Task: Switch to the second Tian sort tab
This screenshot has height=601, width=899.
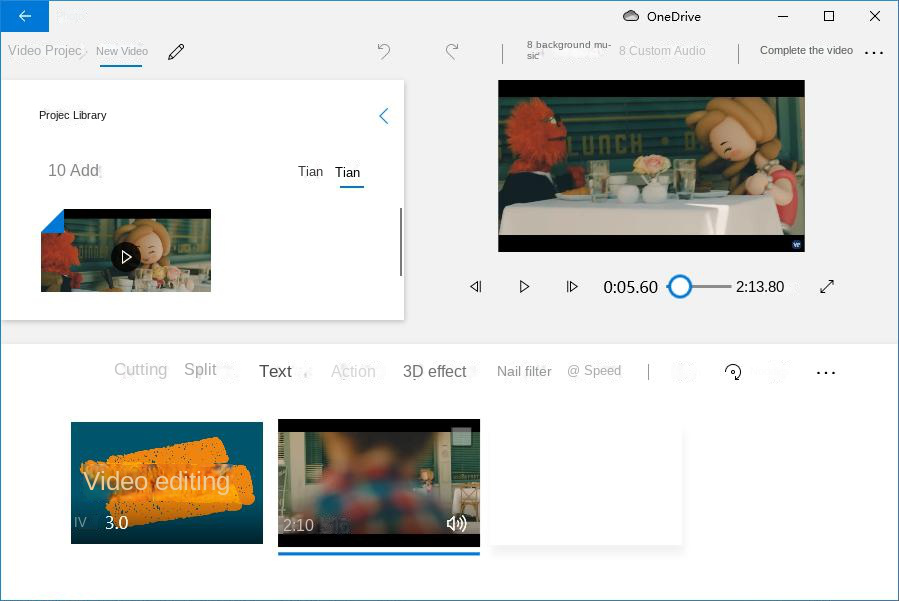Action: point(348,172)
